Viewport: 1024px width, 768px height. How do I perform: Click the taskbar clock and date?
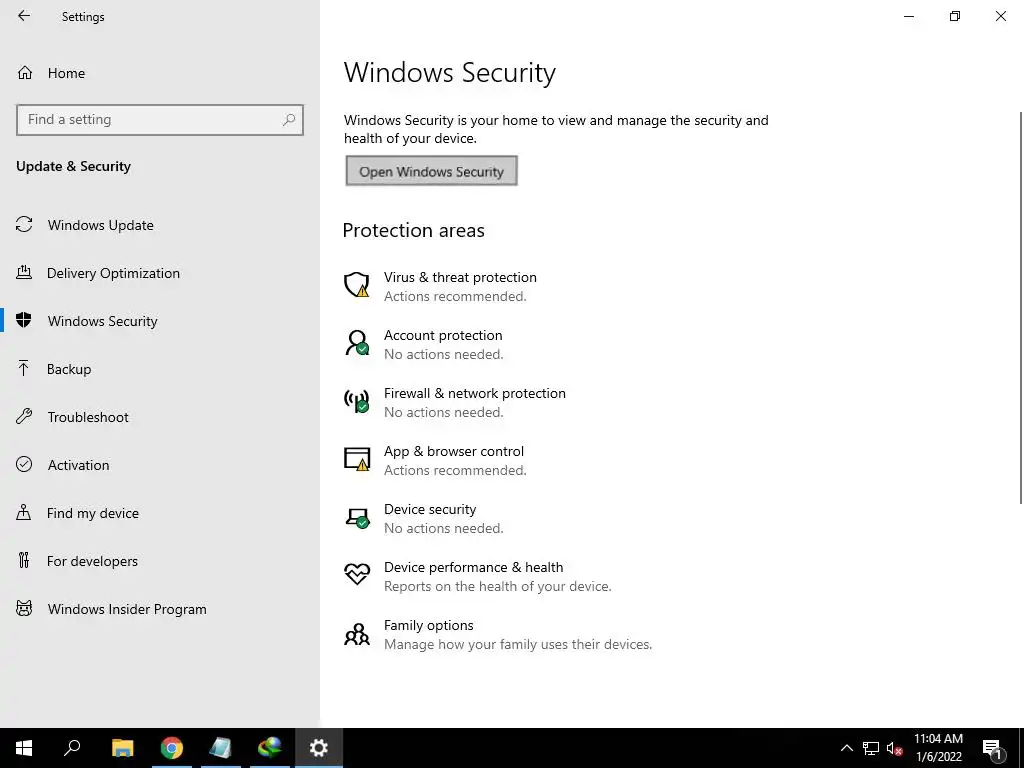click(938, 748)
